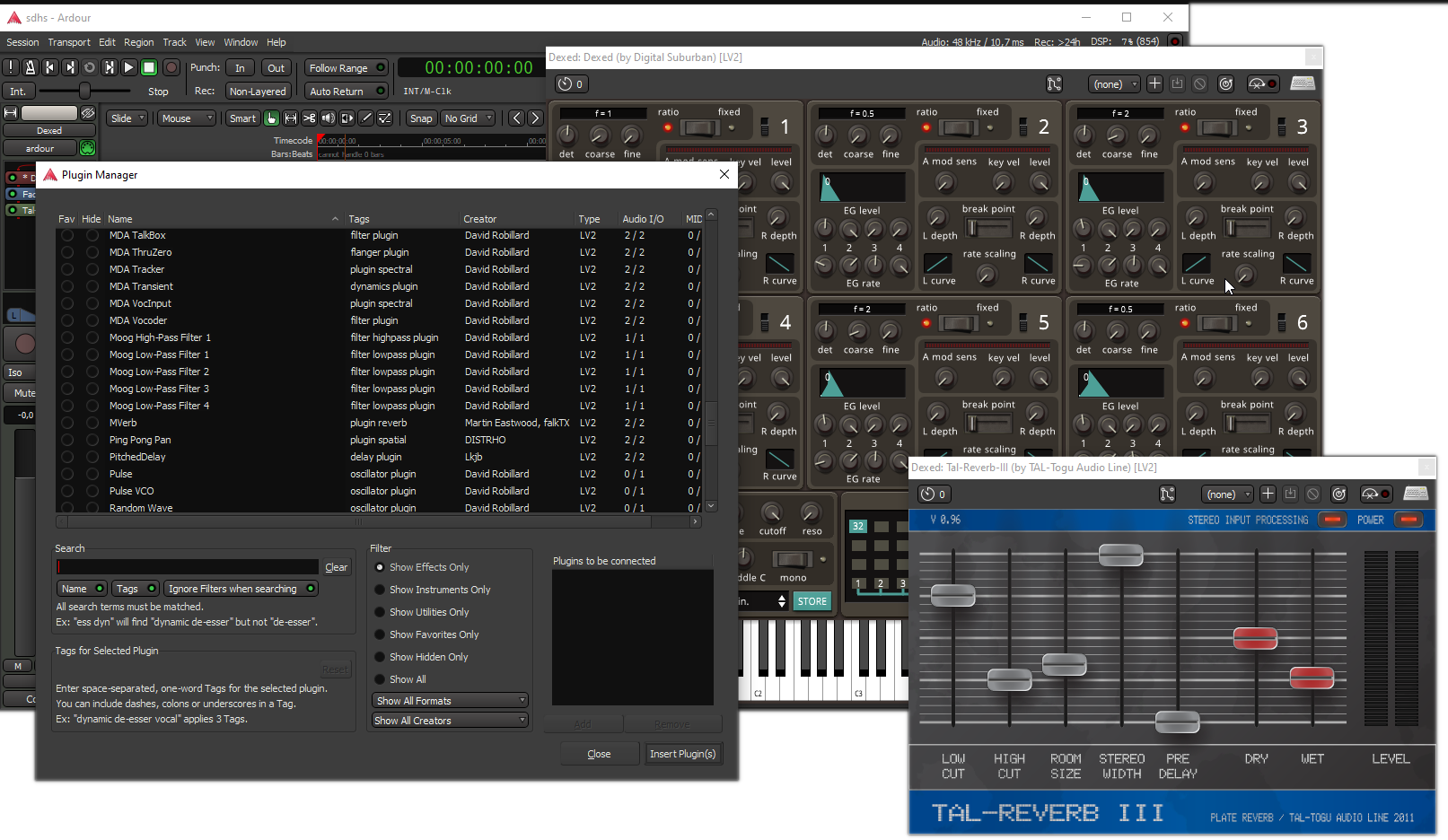Toggle Tags search option
1448x840 pixels.
point(136,589)
